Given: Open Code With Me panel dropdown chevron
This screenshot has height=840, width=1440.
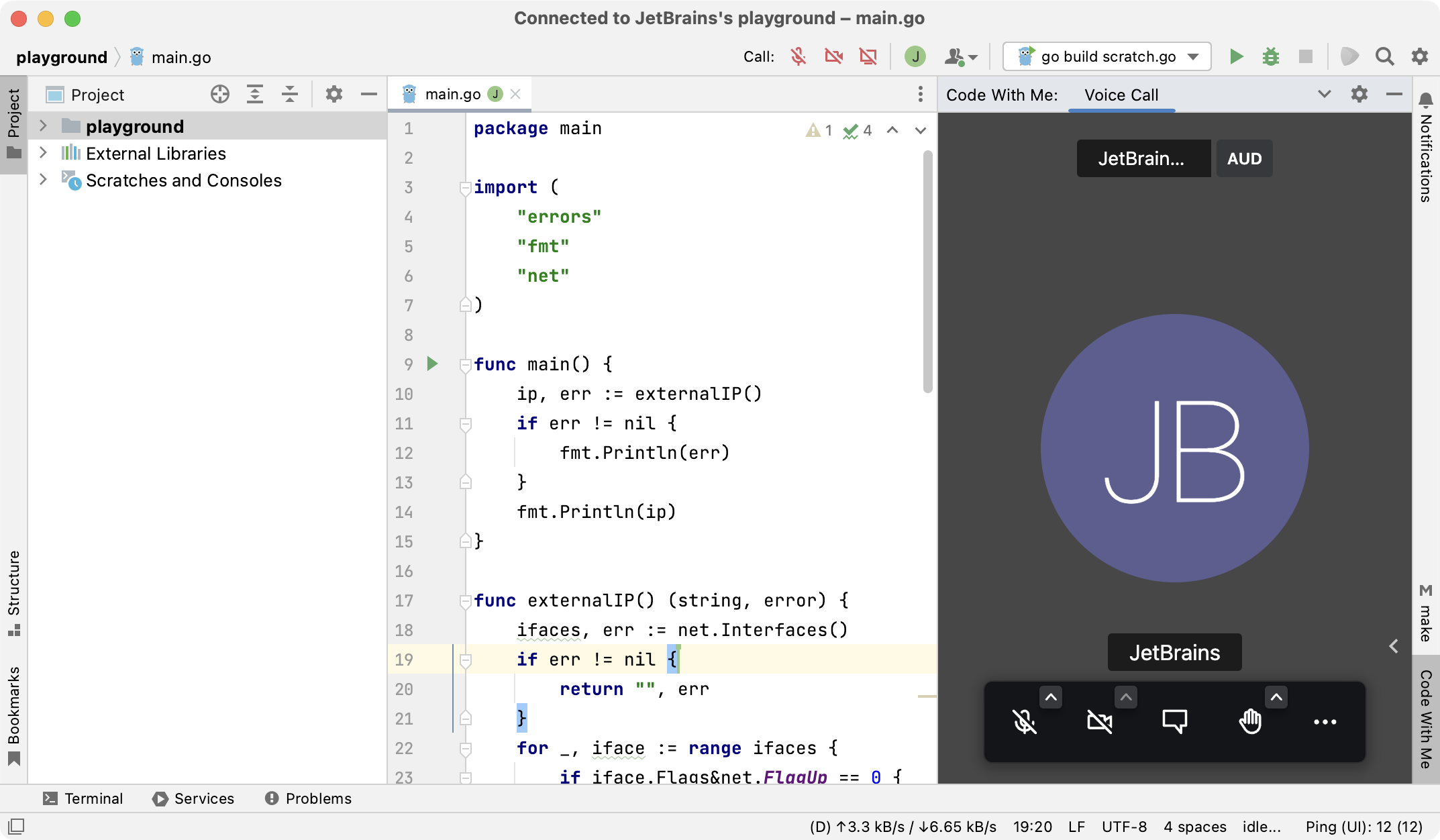Looking at the screenshot, I should [1325, 94].
